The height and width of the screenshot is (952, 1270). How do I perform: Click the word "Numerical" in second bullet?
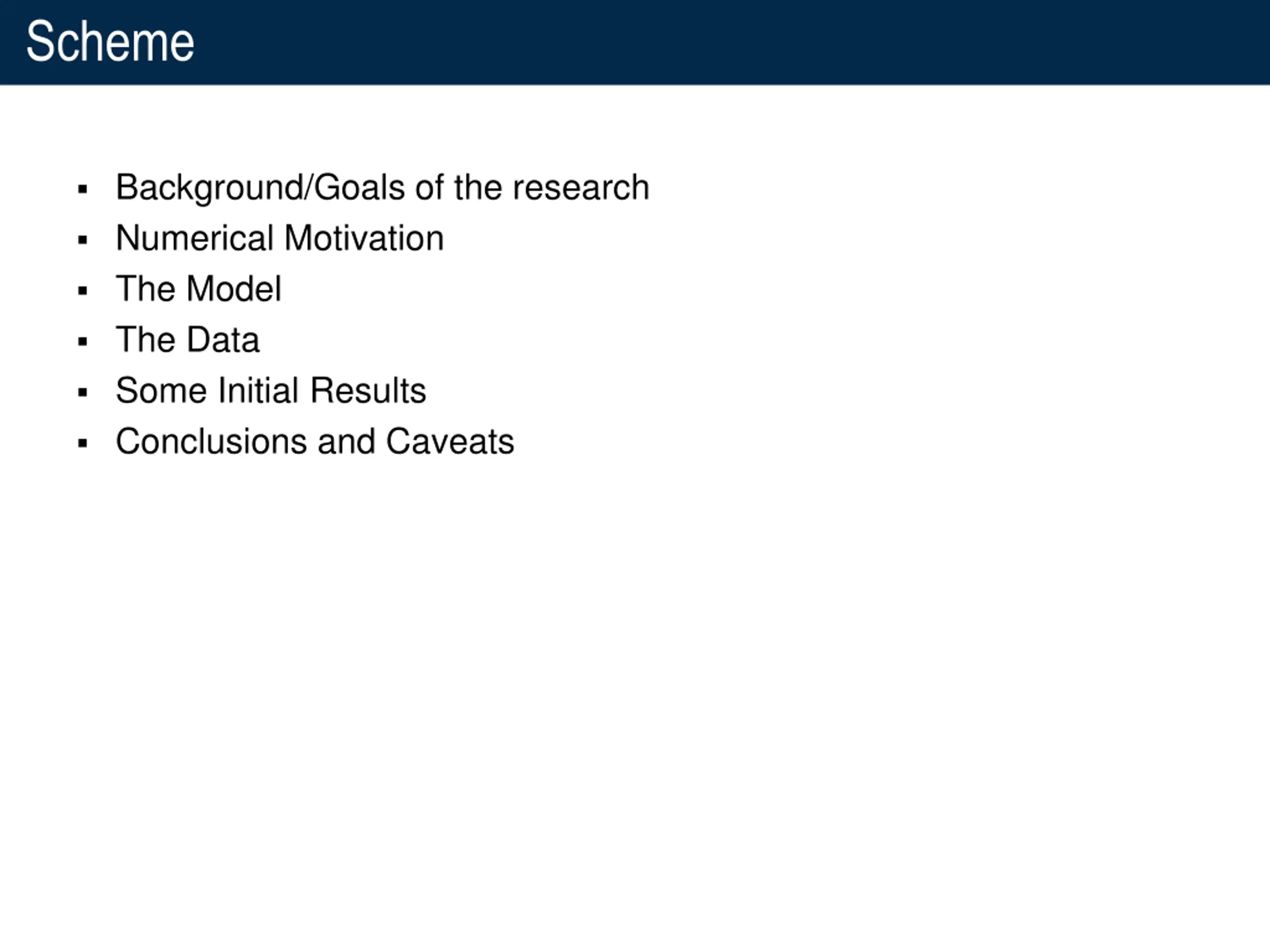tap(194, 238)
